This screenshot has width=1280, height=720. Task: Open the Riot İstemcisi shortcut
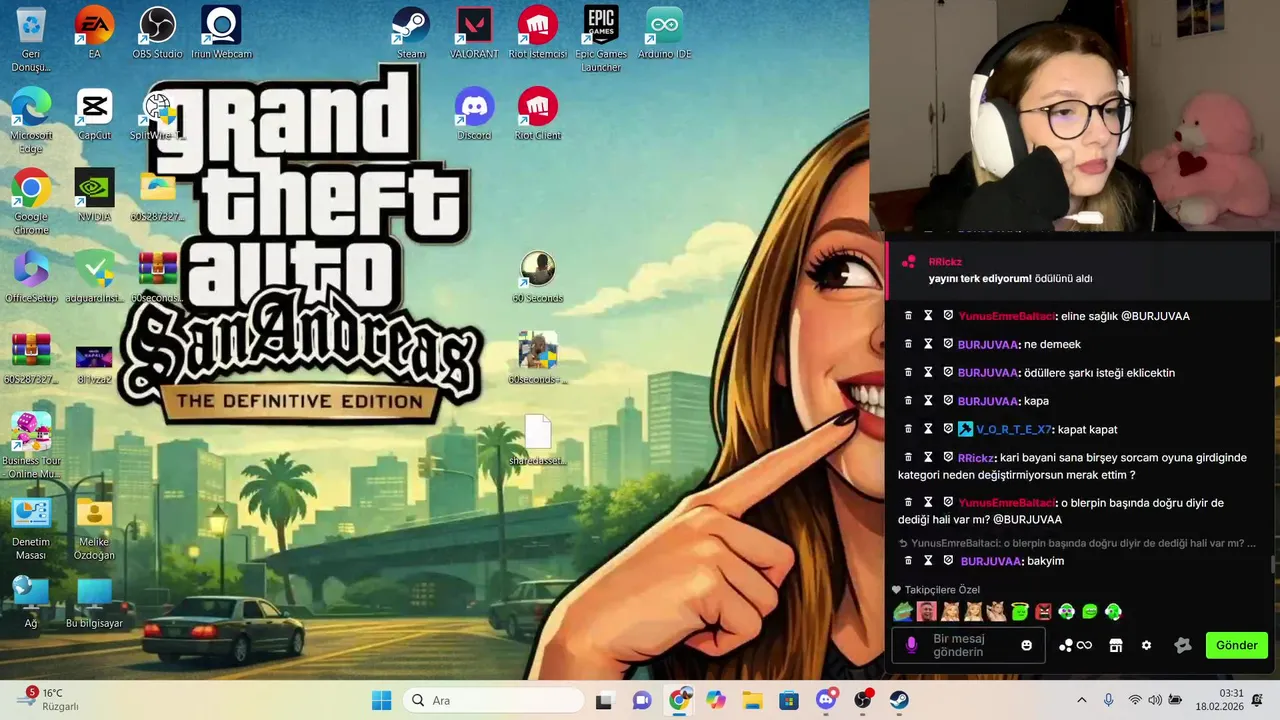[538, 33]
